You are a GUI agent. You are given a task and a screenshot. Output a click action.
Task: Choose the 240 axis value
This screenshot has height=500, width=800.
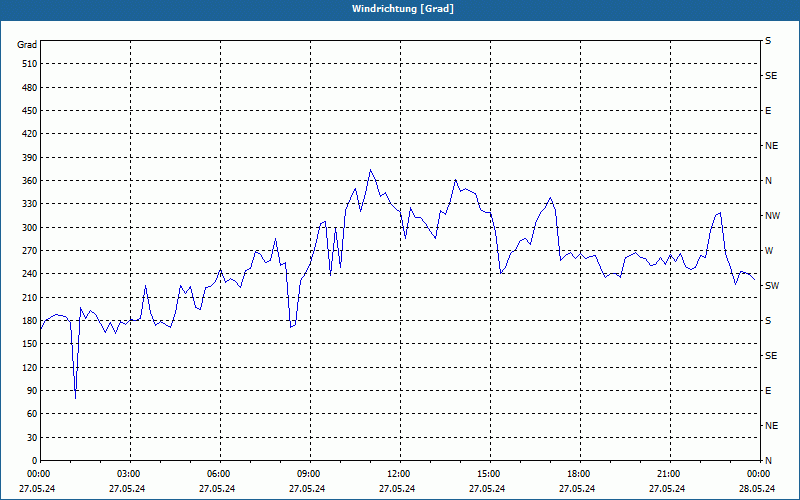click(30, 274)
